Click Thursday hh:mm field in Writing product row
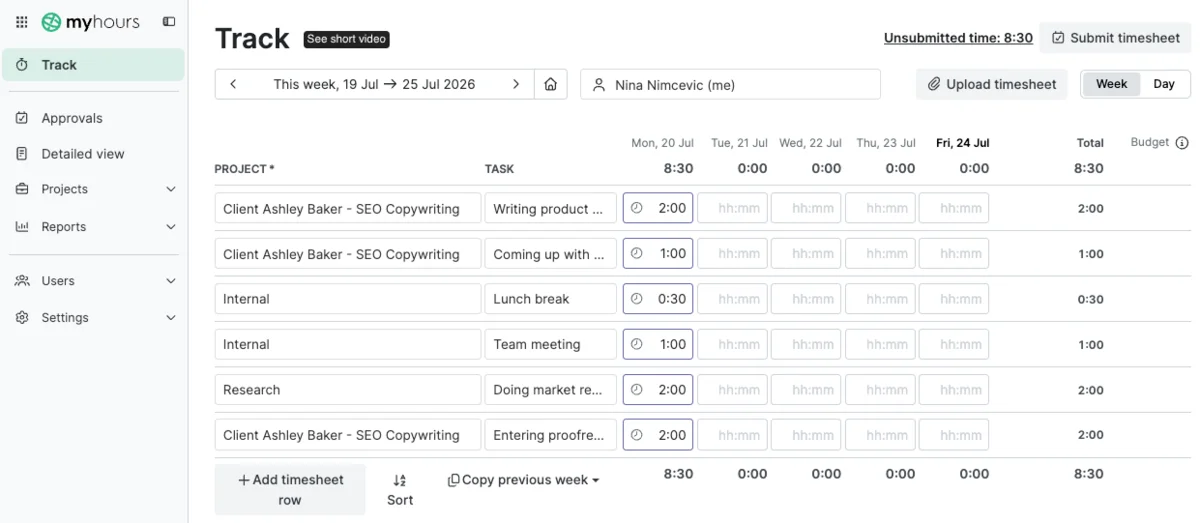The width and height of the screenshot is (1200, 523). [x=880, y=209]
